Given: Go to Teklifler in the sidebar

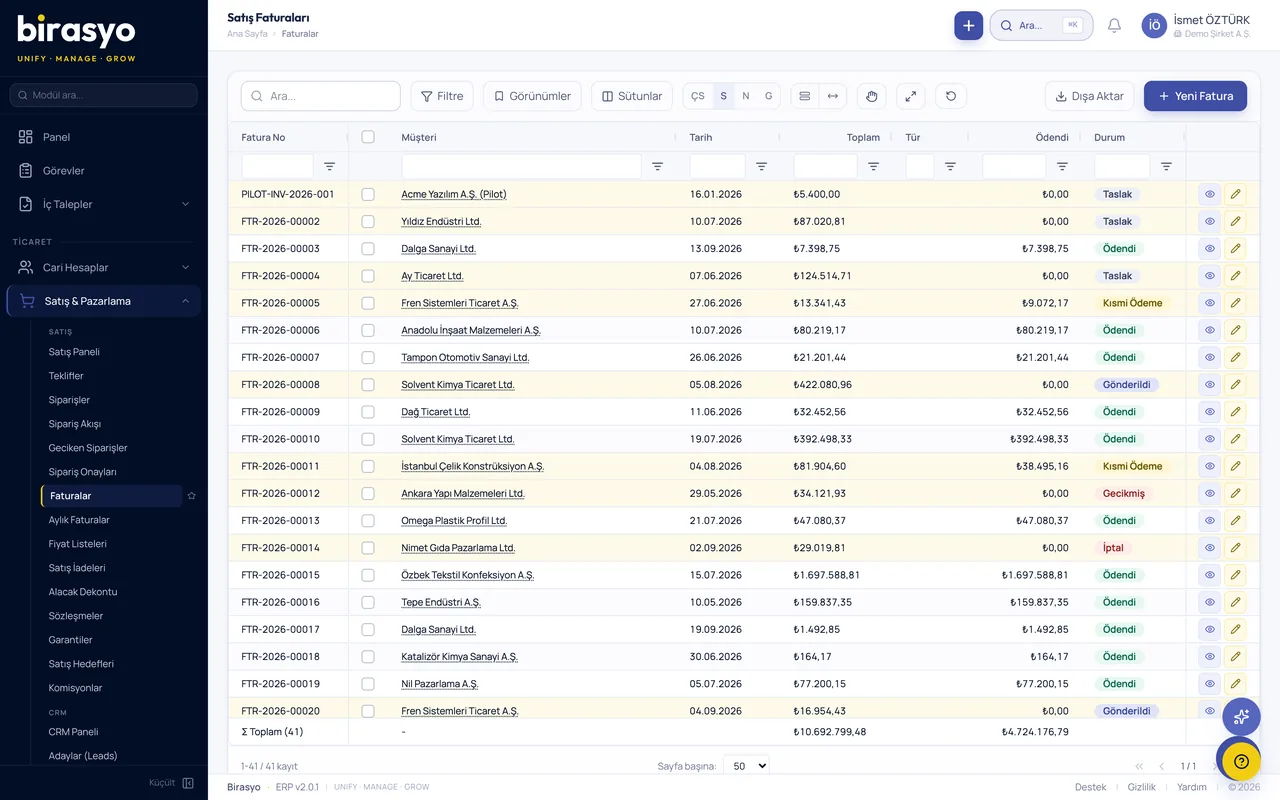Looking at the screenshot, I should (x=66, y=376).
